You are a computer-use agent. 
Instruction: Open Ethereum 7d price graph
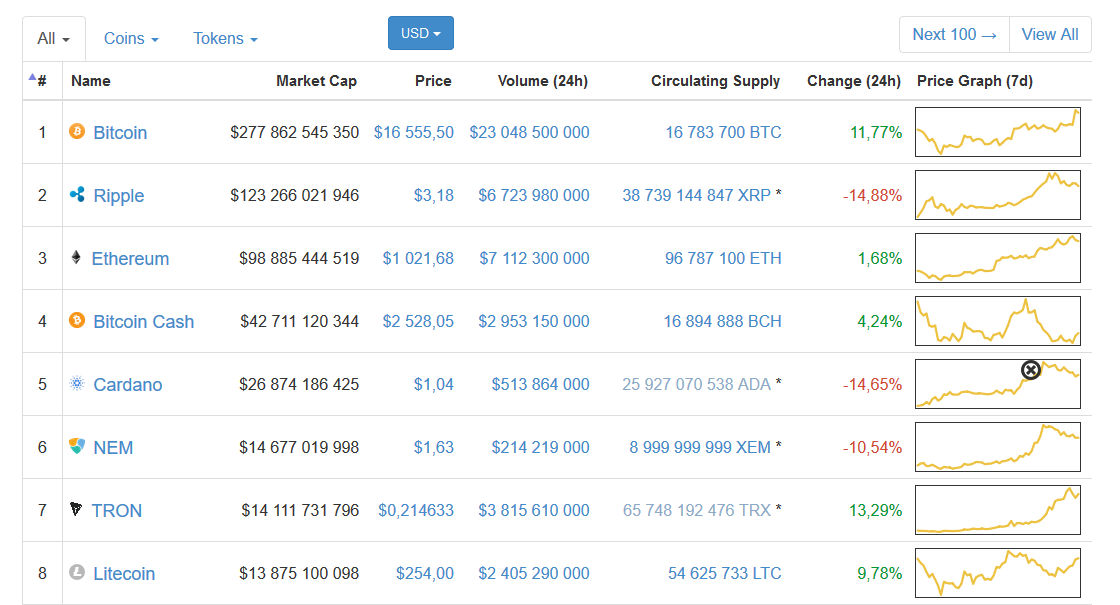click(998, 258)
